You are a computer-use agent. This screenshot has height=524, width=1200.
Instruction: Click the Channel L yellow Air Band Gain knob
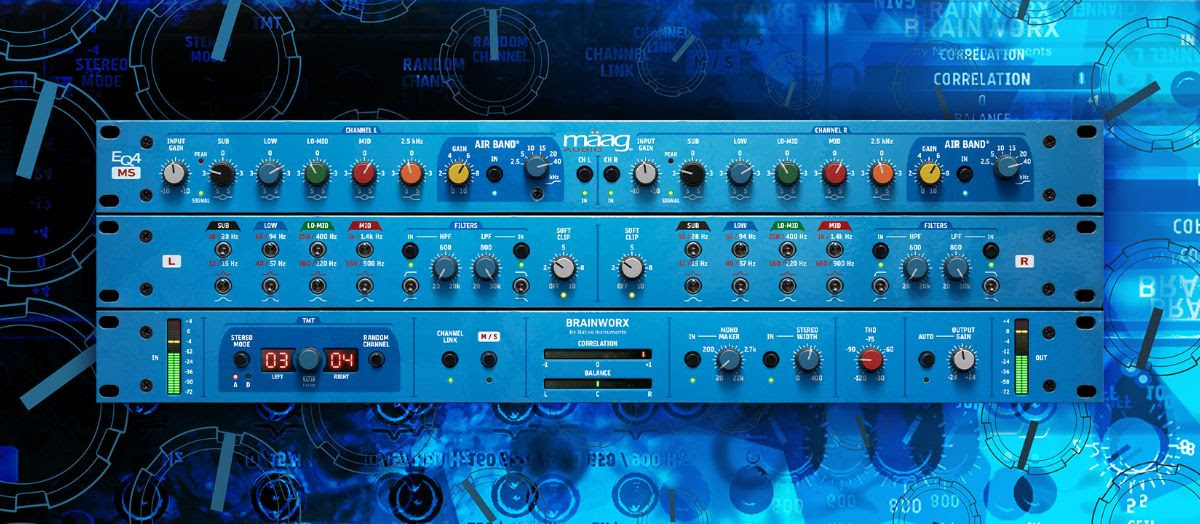[x=459, y=174]
